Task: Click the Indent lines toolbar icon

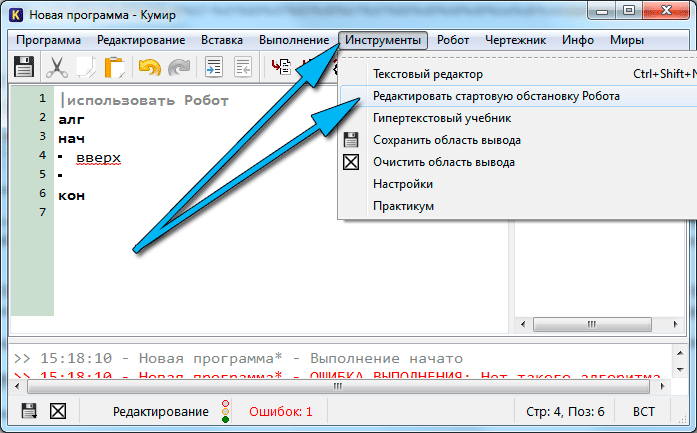Action: (214, 67)
